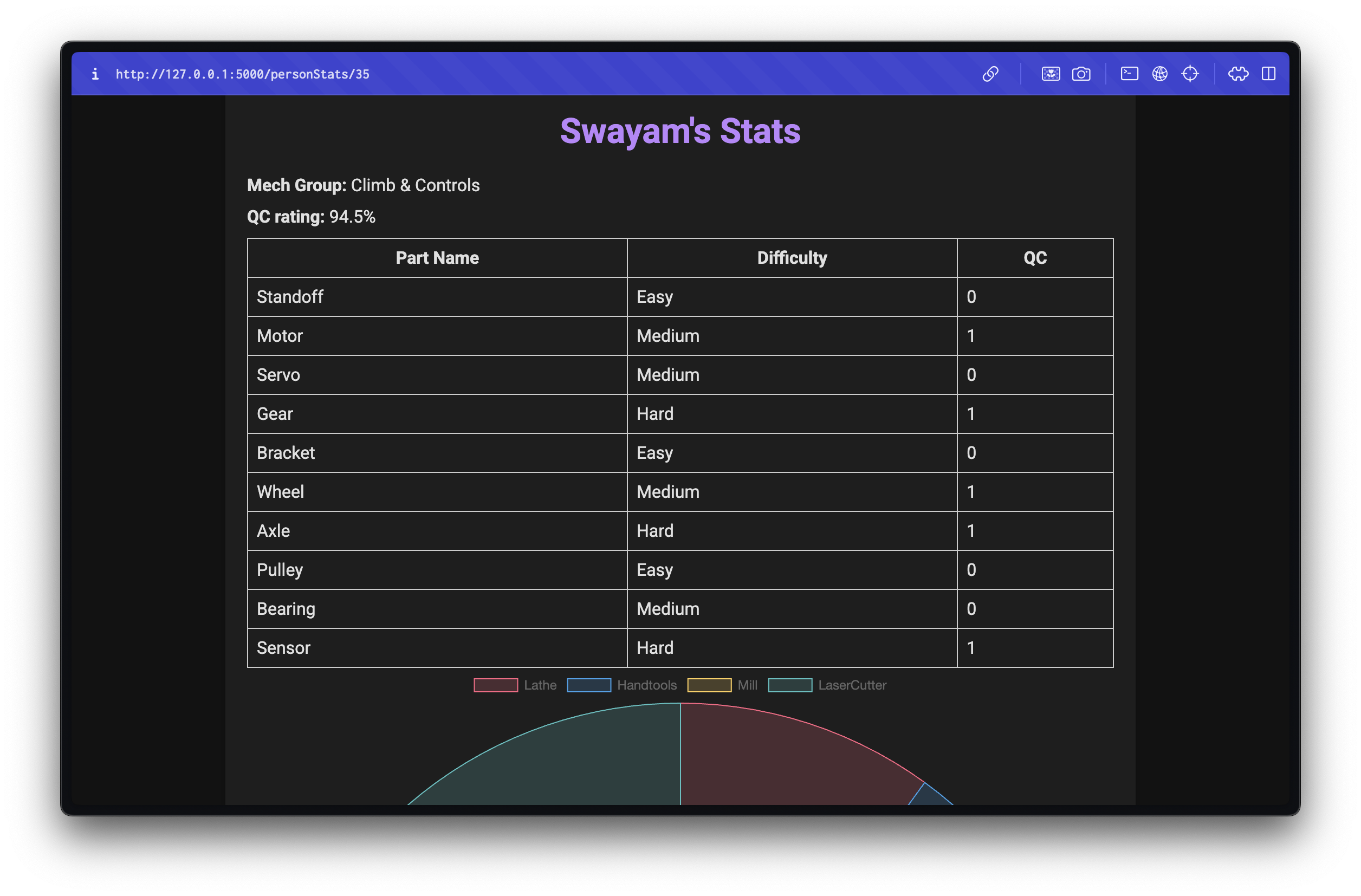The image size is (1361, 896).
Task: Click the Standoff table cell
Action: [290, 297]
